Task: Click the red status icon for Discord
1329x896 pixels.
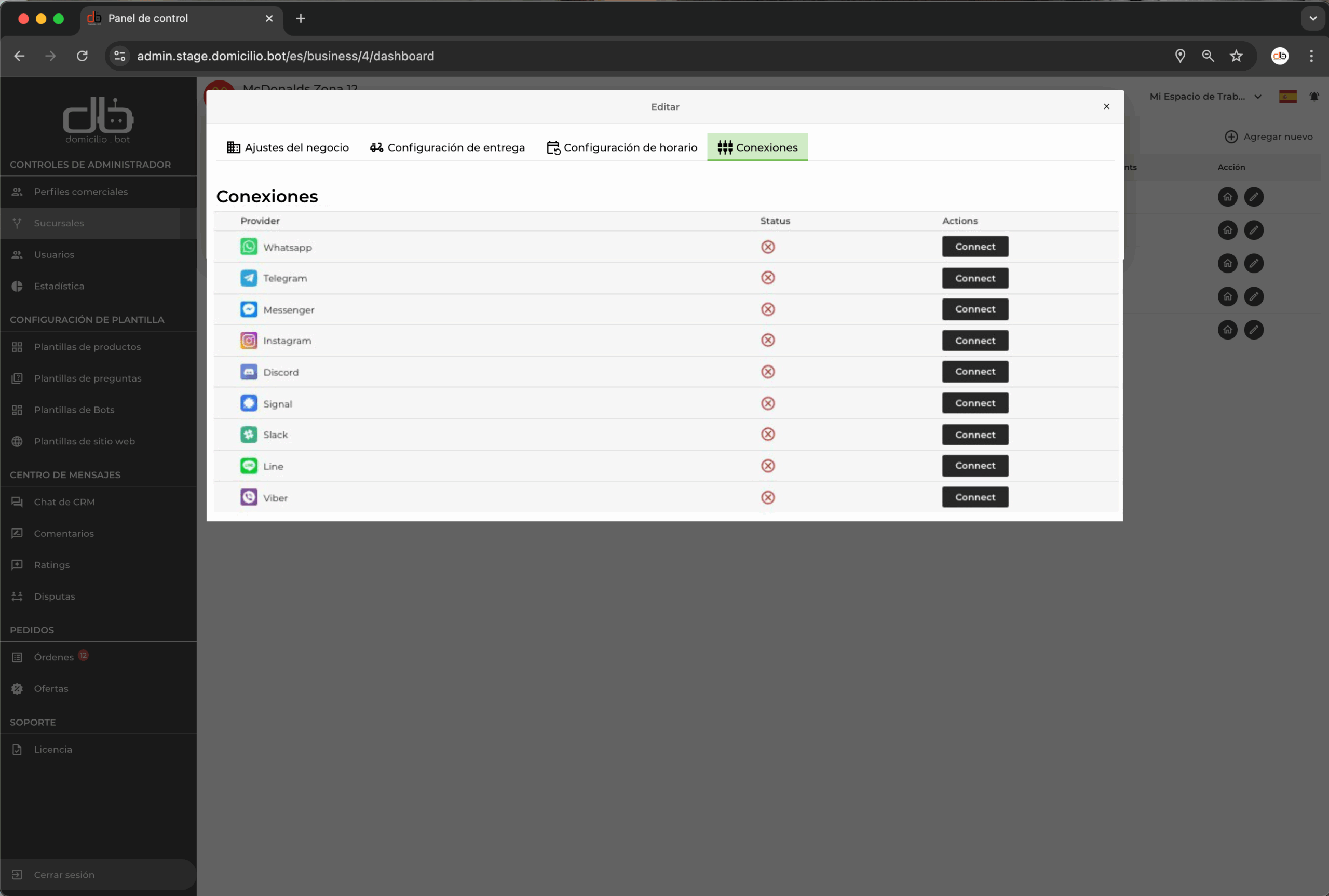Action: tap(768, 371)
